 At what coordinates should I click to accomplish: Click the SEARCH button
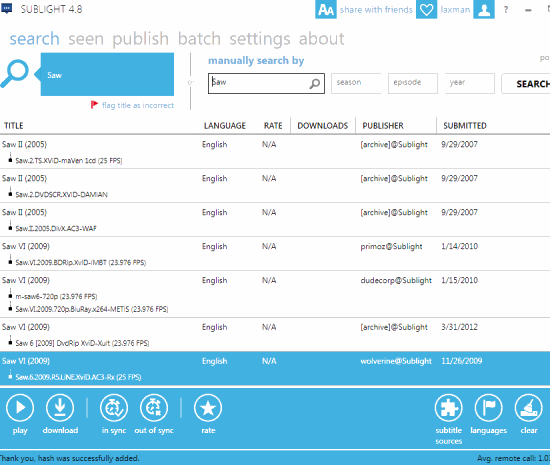[x=525, y=83]
